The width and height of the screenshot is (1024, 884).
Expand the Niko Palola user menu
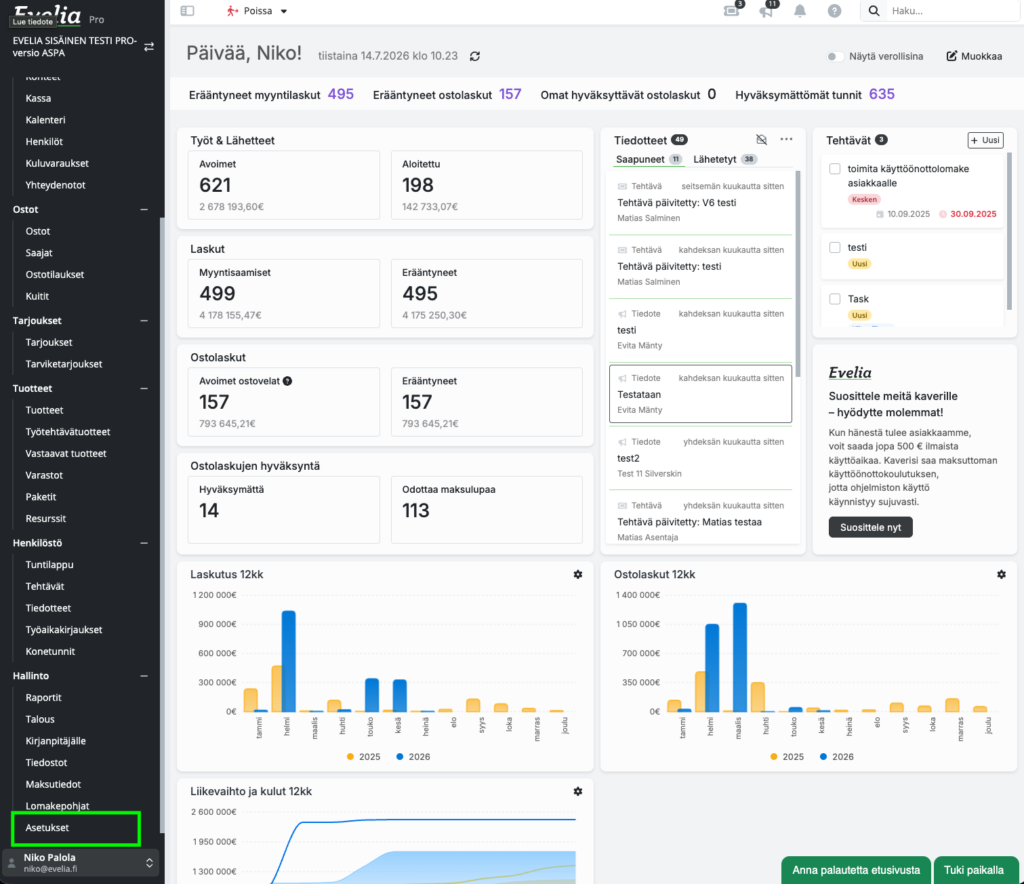[81, 862]
